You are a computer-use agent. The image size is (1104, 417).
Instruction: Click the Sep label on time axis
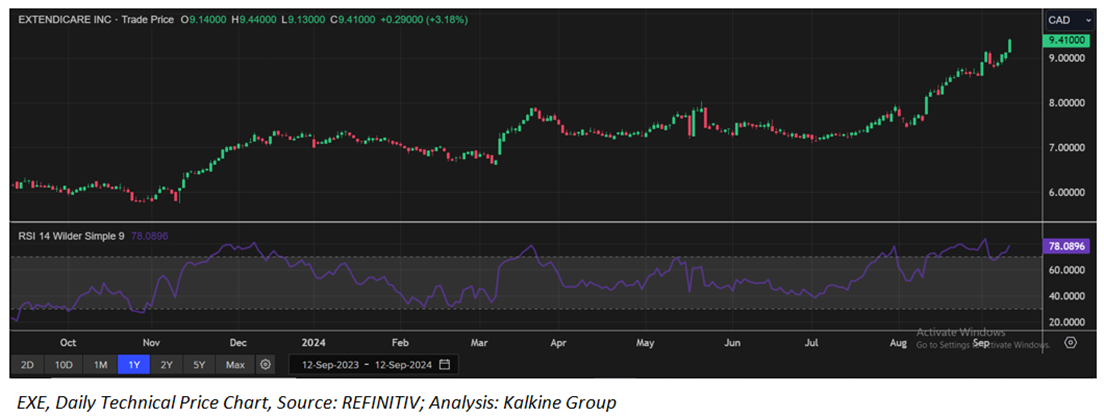coord(981,343)
